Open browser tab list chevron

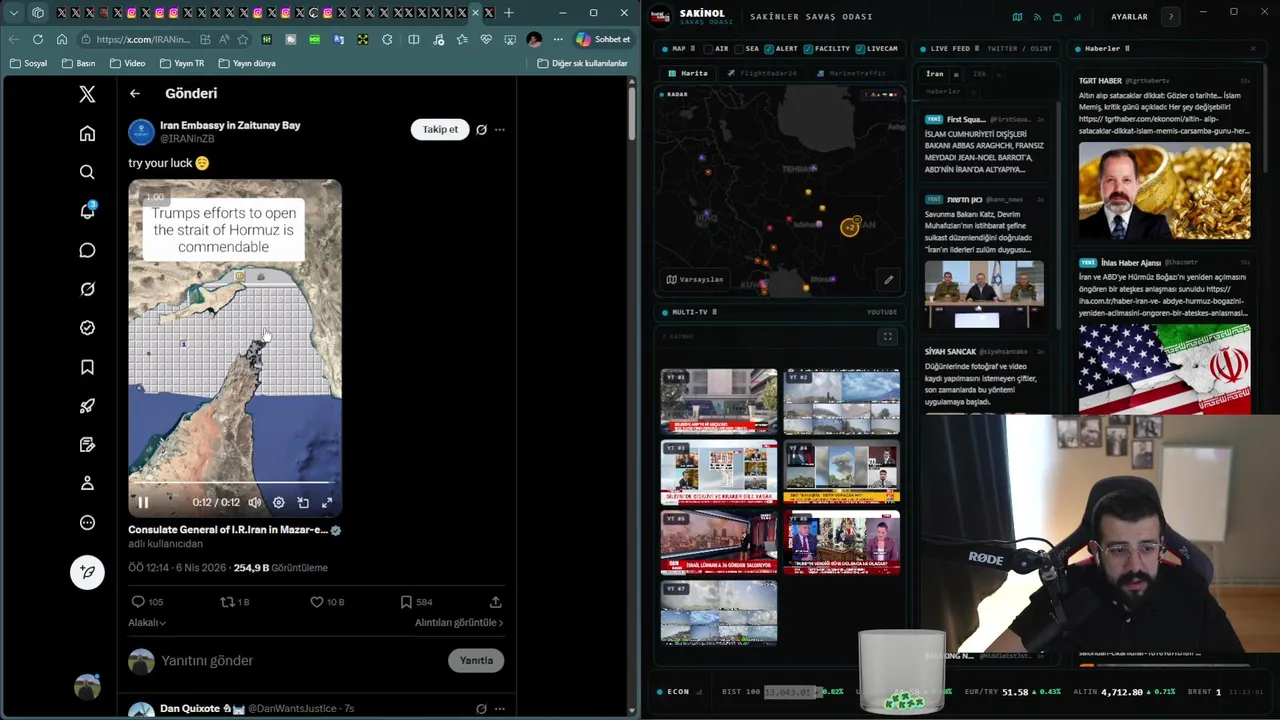coord(14,13)
